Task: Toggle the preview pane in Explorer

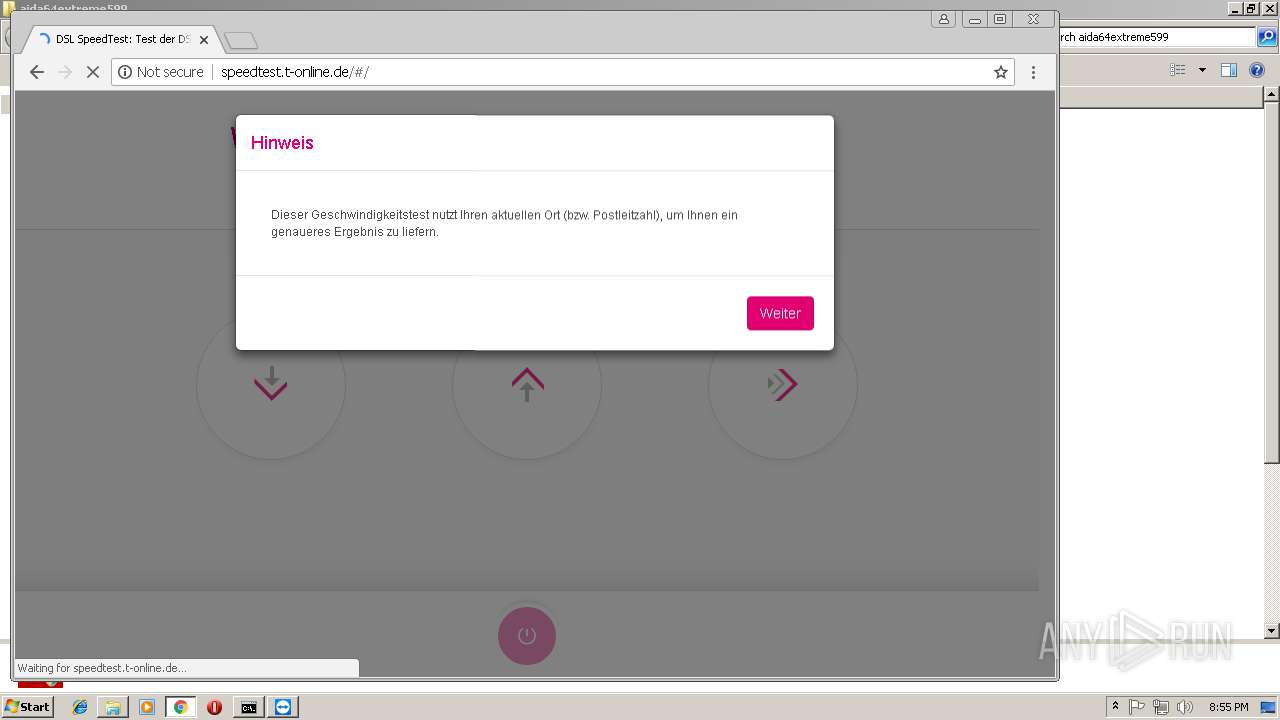Action: [1229, 70]
